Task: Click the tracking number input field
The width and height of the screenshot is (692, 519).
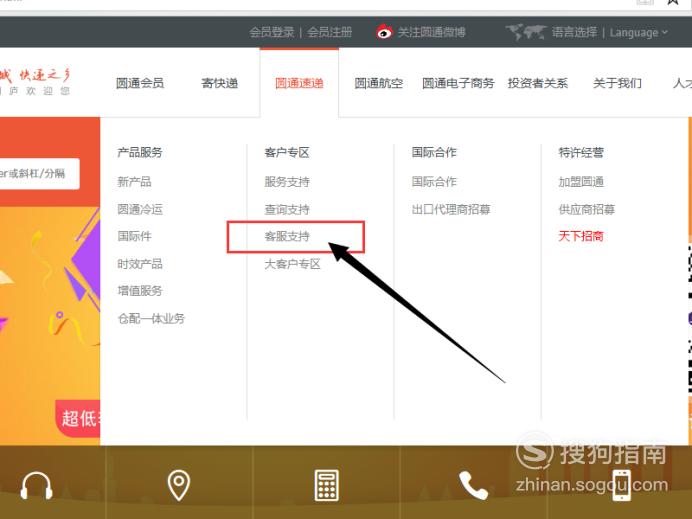Action: click(40, 173)
